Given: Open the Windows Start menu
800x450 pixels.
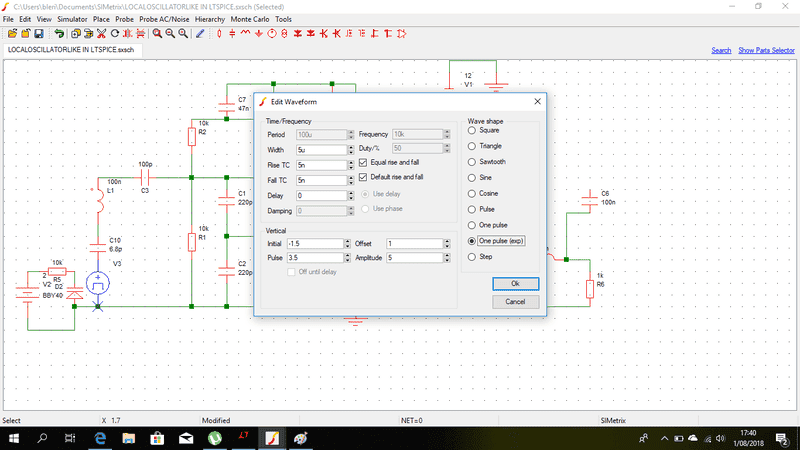Looking at the screenshot, I should click(x=14, y=438).
